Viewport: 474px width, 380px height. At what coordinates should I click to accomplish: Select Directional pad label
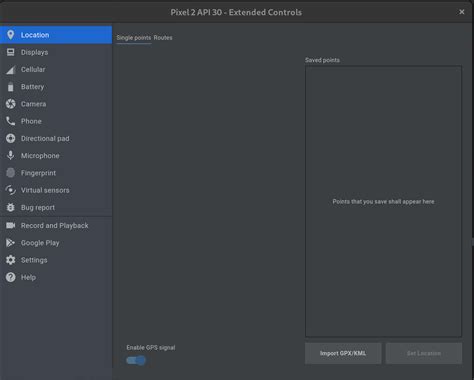45,139
